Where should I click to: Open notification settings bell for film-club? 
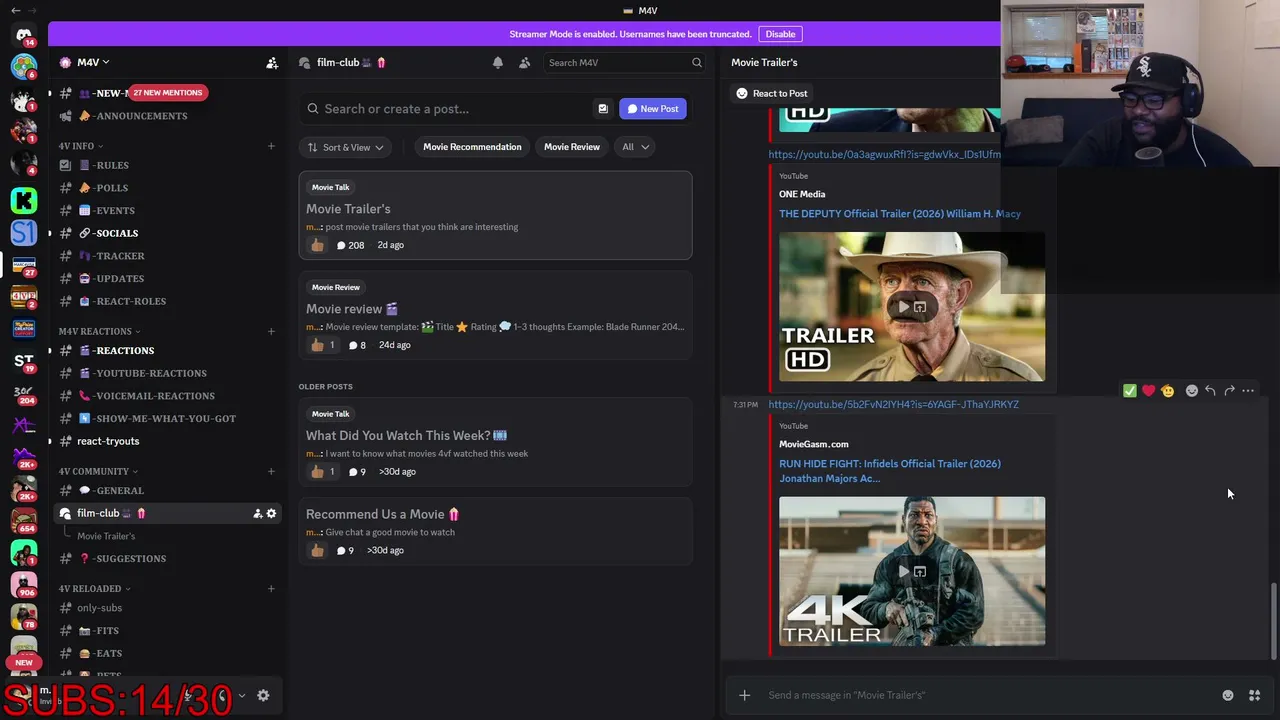[x=498, y=63]
